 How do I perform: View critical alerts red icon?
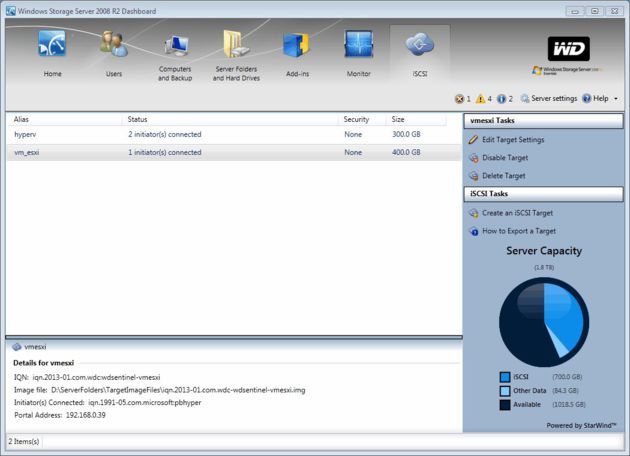[x=459, y=98]
